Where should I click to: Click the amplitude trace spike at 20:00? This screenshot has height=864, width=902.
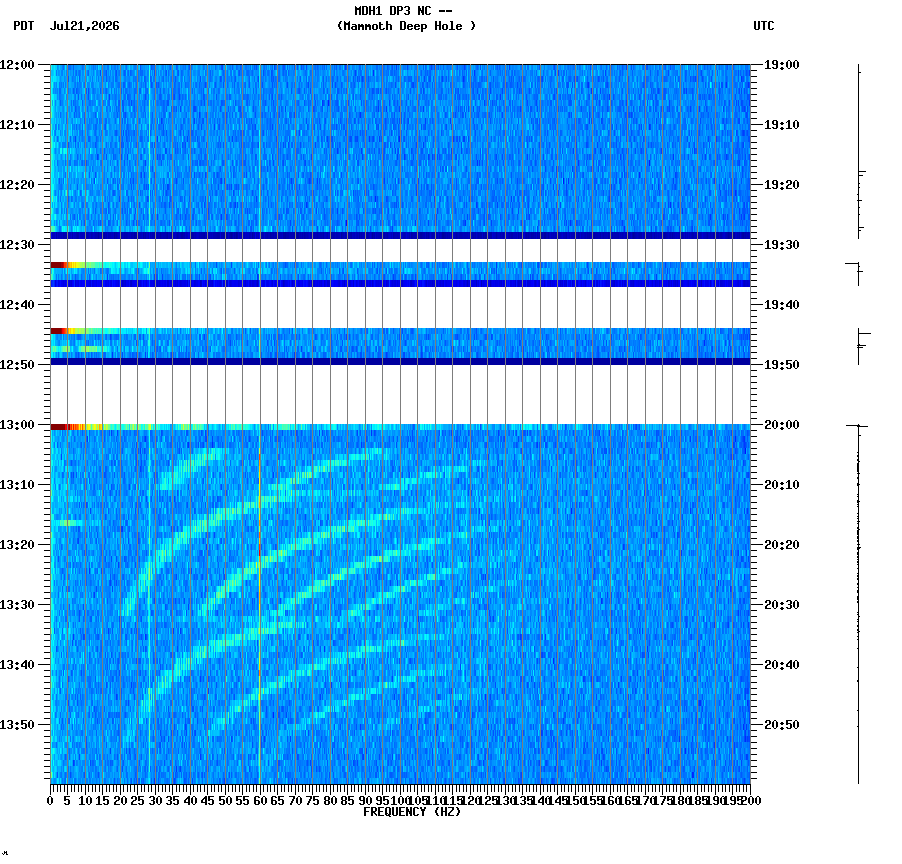click(x=857, y=426)
